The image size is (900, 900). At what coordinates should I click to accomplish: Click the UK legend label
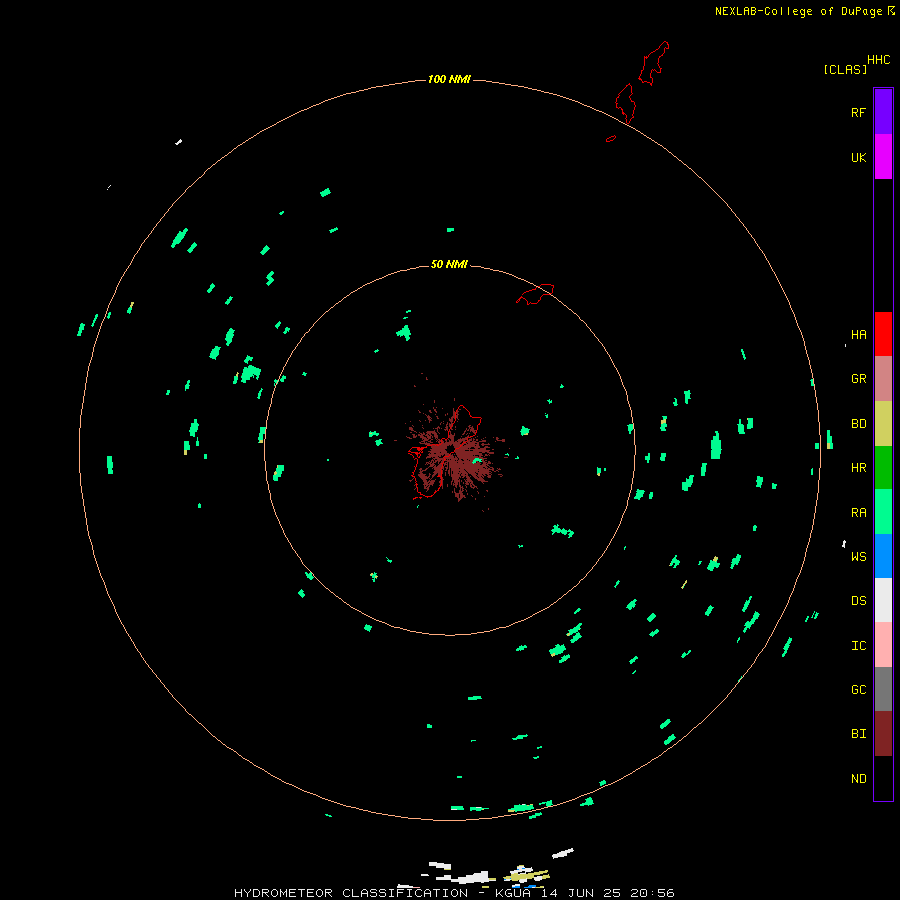(x=858, y=157)
